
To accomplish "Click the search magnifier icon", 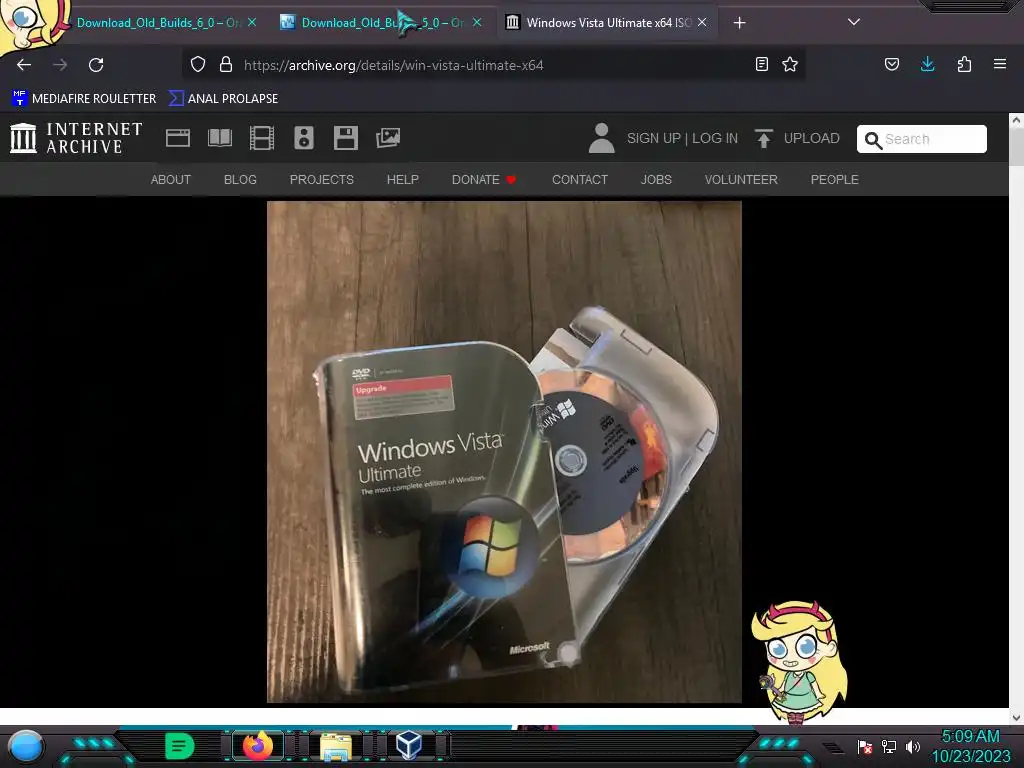I will (873, 140).
